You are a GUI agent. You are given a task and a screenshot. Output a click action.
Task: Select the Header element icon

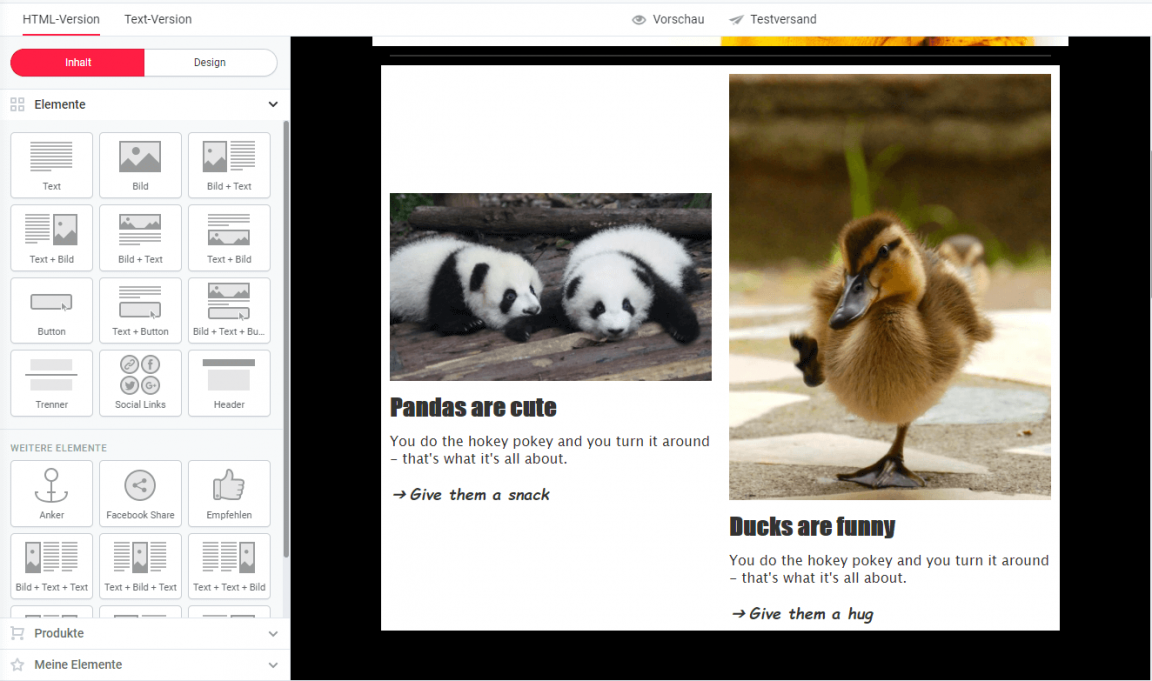[229, 382]
